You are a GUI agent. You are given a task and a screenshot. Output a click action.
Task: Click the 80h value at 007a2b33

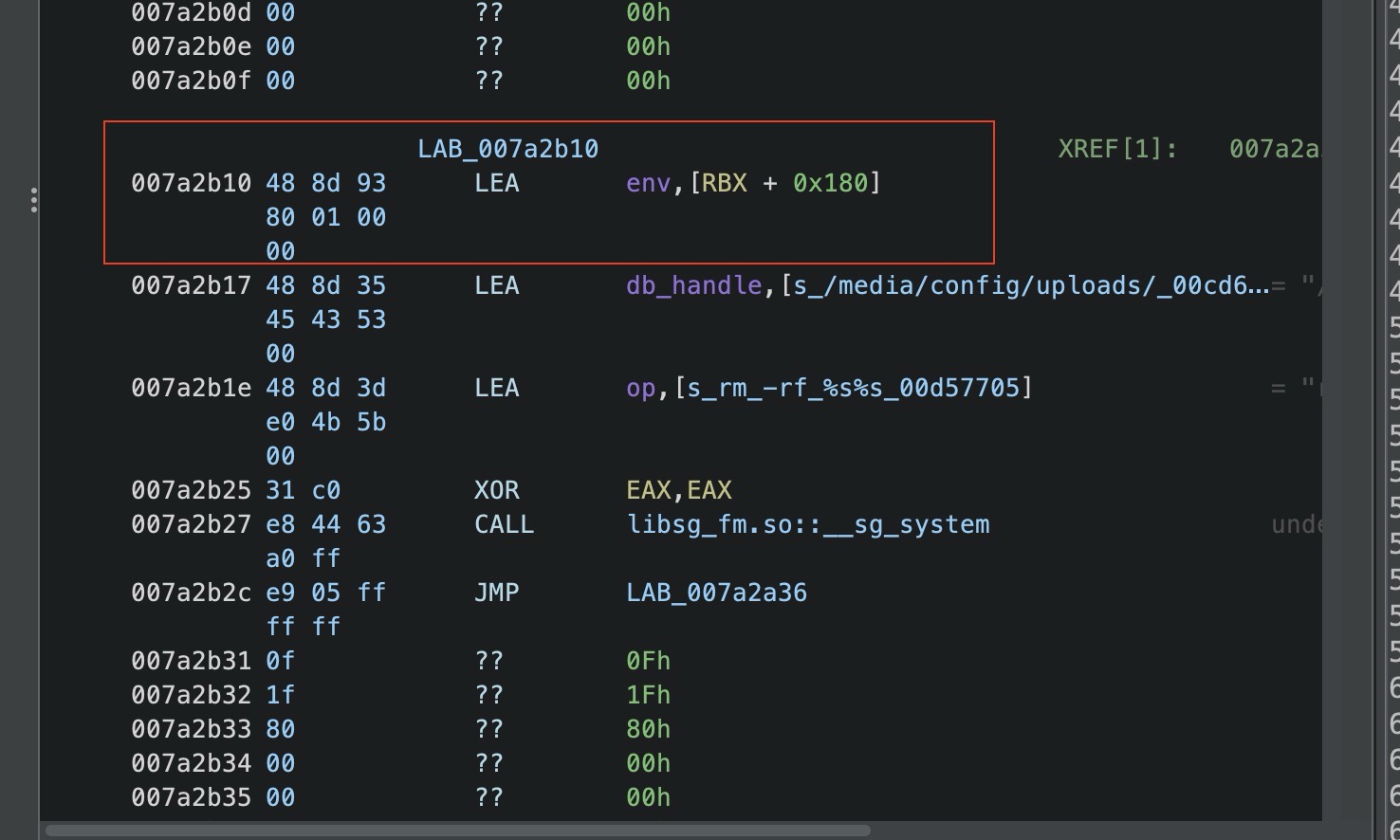coord(648,729)
